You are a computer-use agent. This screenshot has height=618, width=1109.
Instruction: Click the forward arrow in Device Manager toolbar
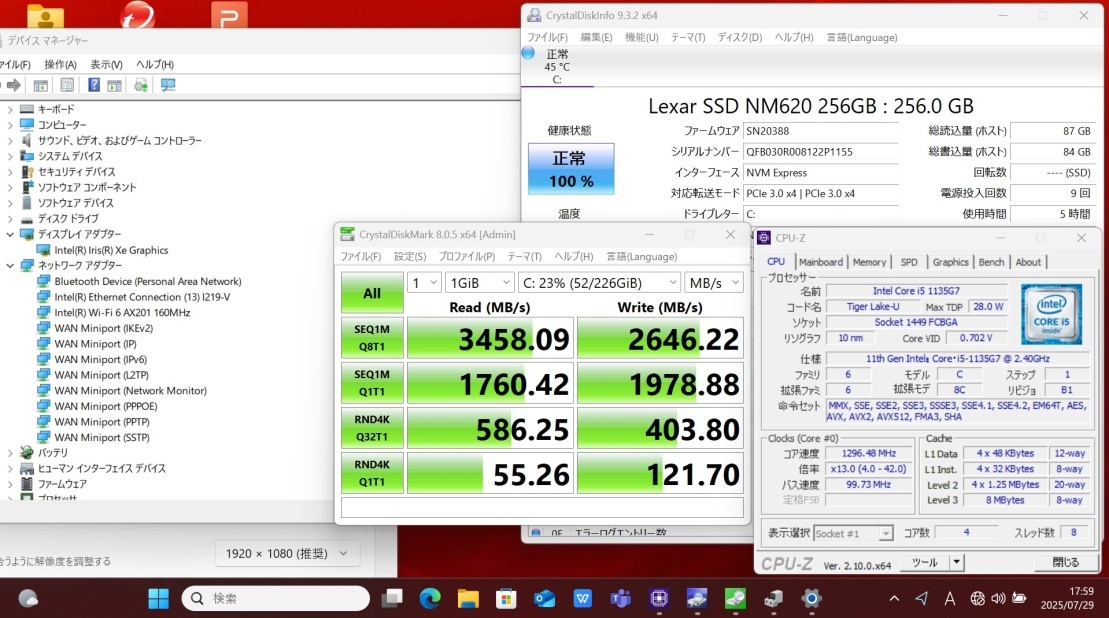click(13, 86)
